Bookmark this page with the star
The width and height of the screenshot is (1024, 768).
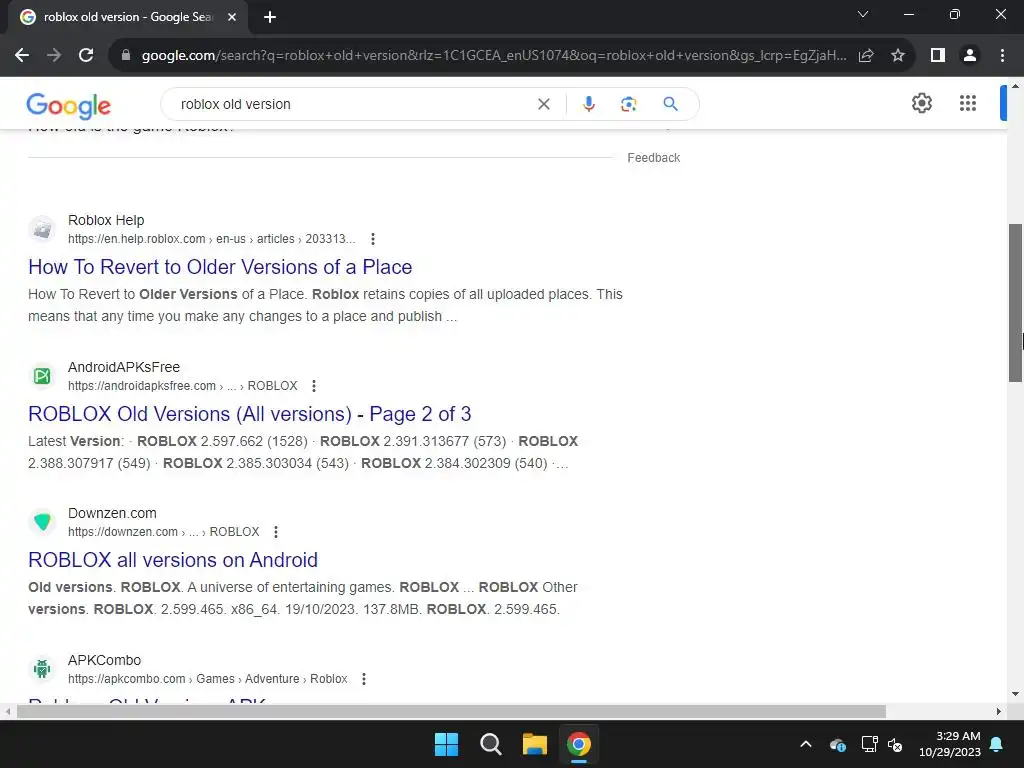pyautogui.click(x=898, y=56)
